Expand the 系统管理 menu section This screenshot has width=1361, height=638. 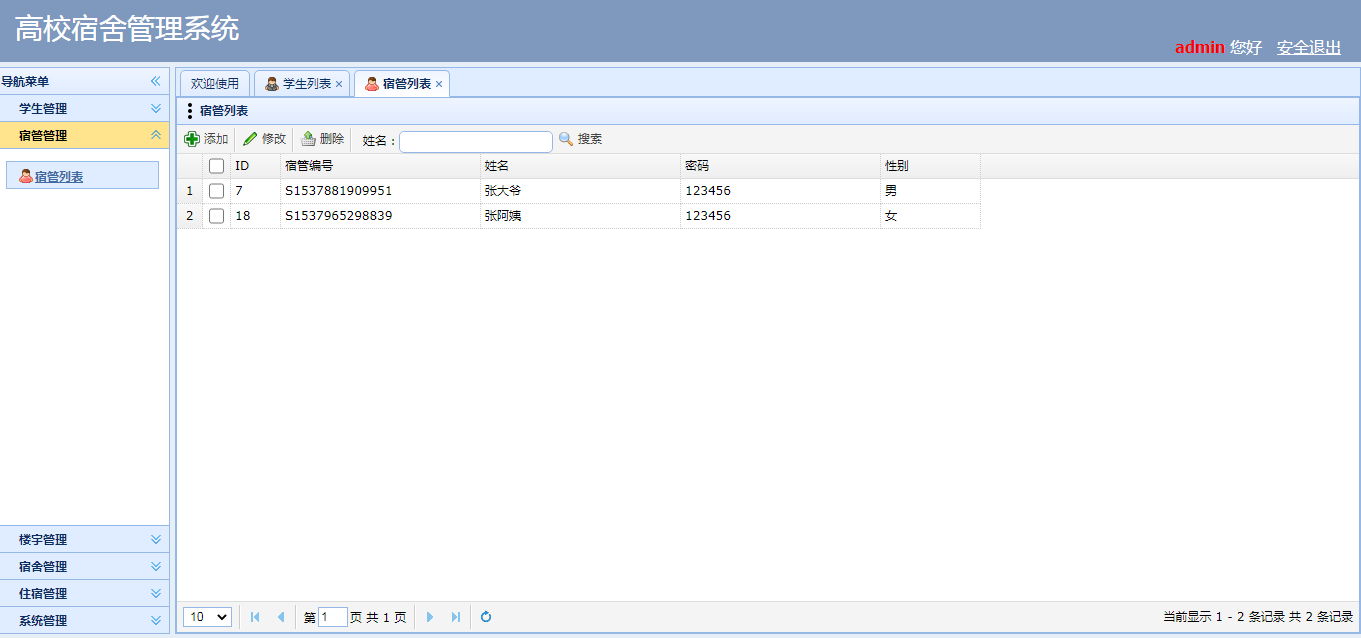click(85, 620)
